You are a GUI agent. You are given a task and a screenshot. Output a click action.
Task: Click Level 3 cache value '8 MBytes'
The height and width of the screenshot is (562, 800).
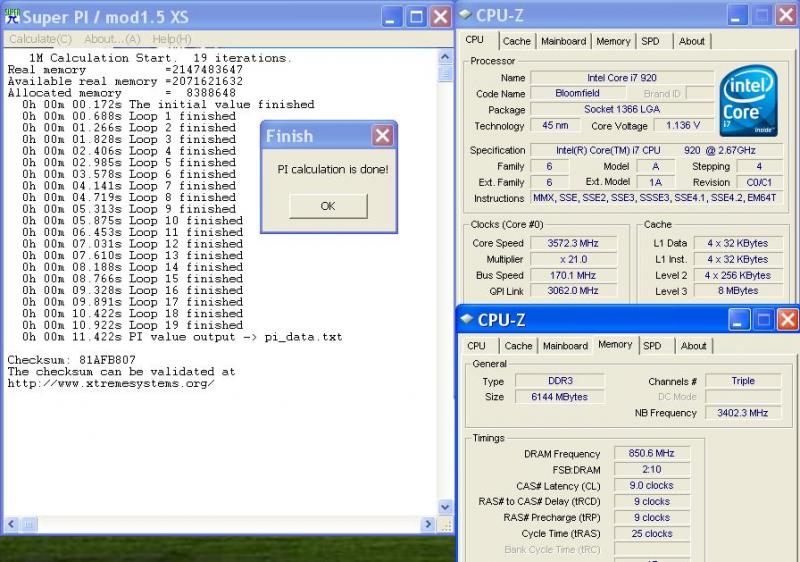tap(738, 291)
